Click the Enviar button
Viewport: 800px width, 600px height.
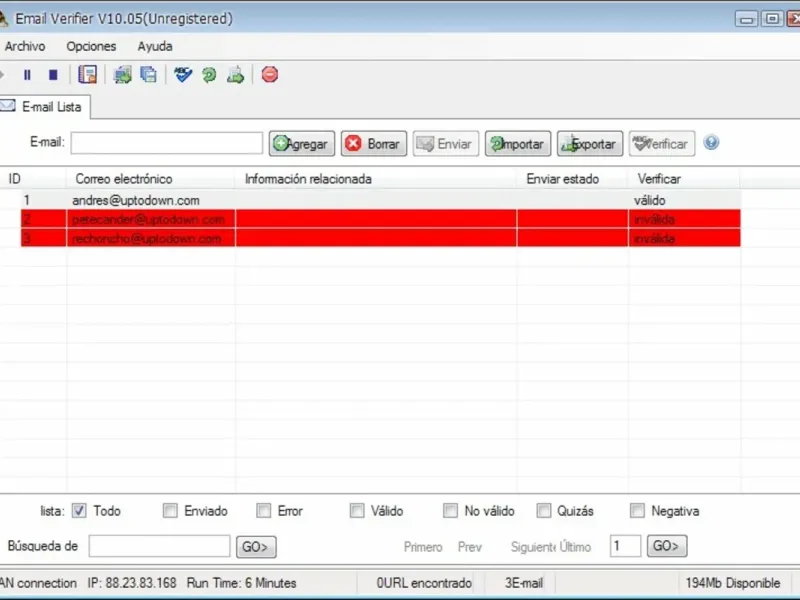(x=446, y=144)
